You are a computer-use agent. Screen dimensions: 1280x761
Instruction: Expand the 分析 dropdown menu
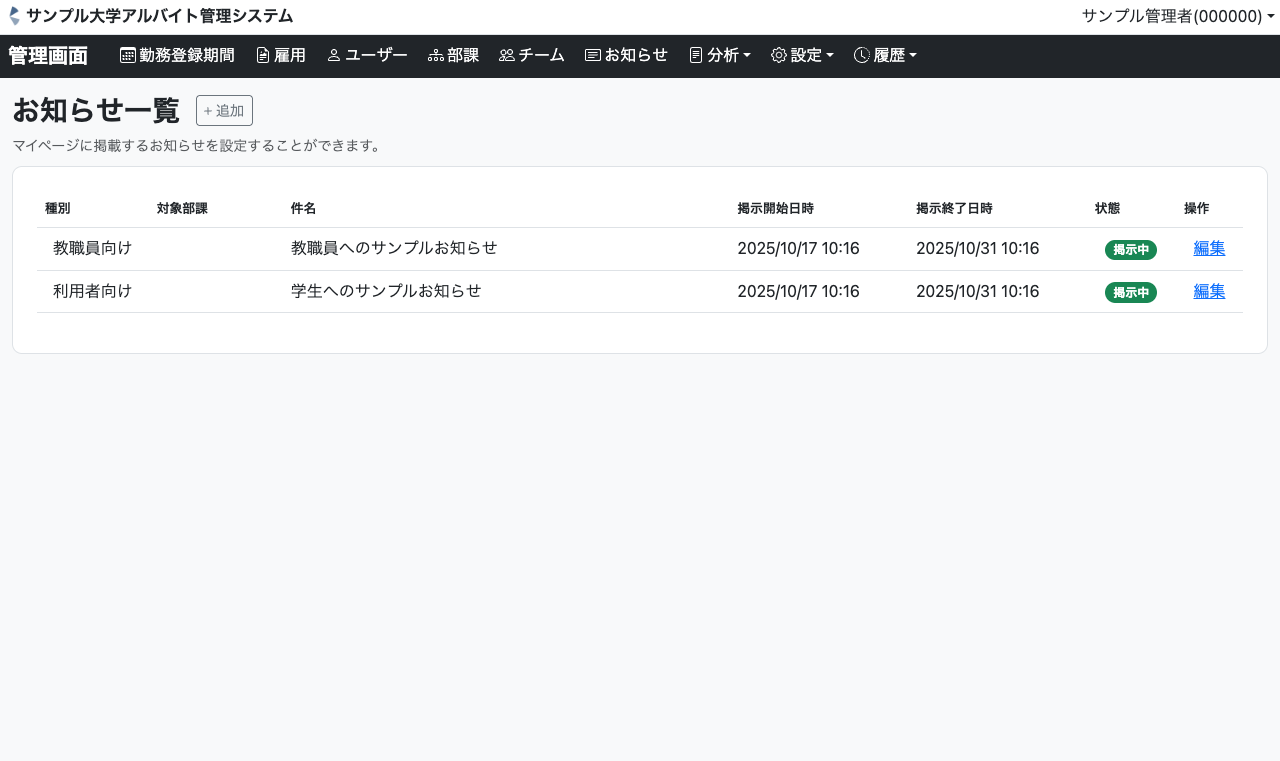[x=722, y=56]
